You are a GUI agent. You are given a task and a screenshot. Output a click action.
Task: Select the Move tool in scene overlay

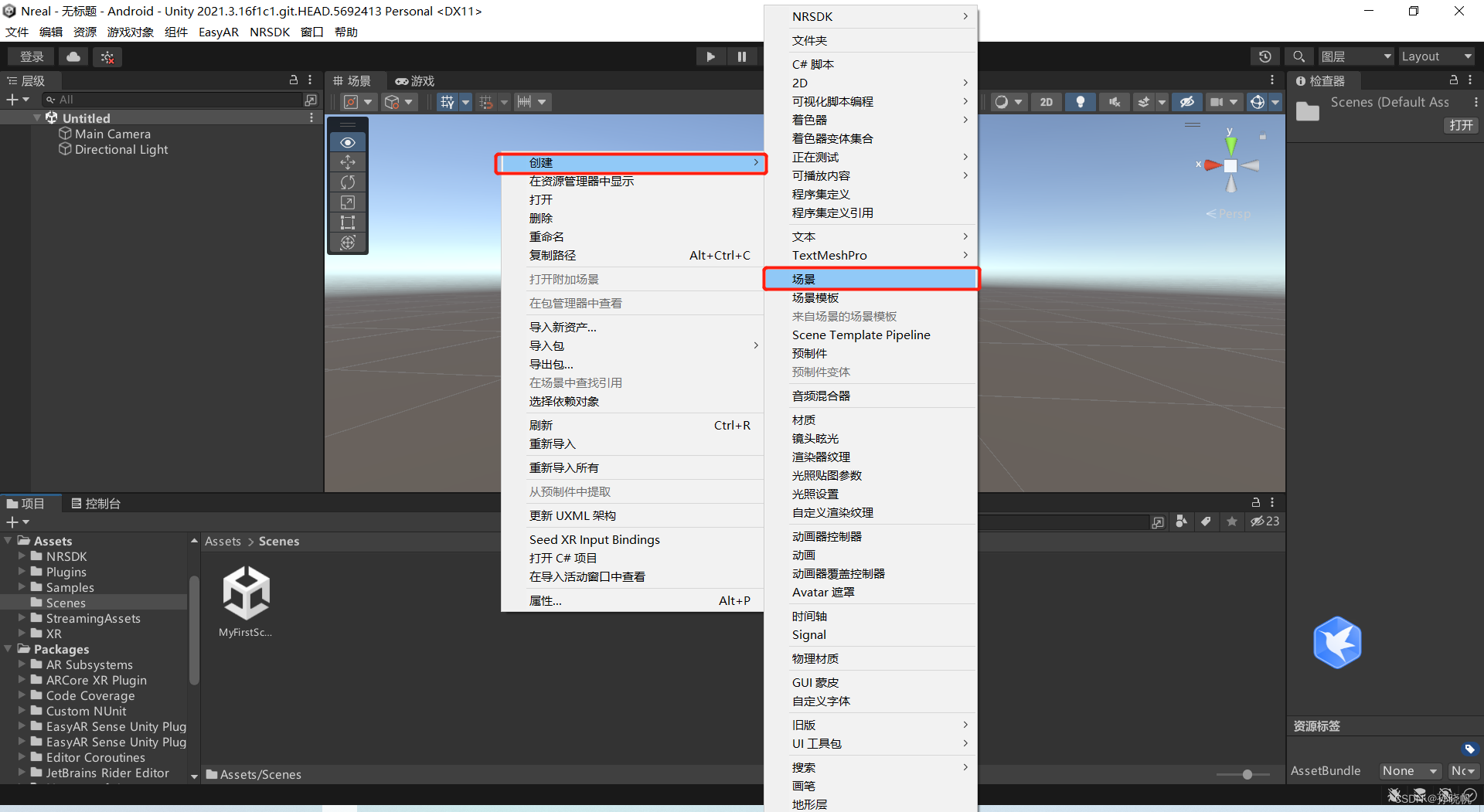pos(348,162)
